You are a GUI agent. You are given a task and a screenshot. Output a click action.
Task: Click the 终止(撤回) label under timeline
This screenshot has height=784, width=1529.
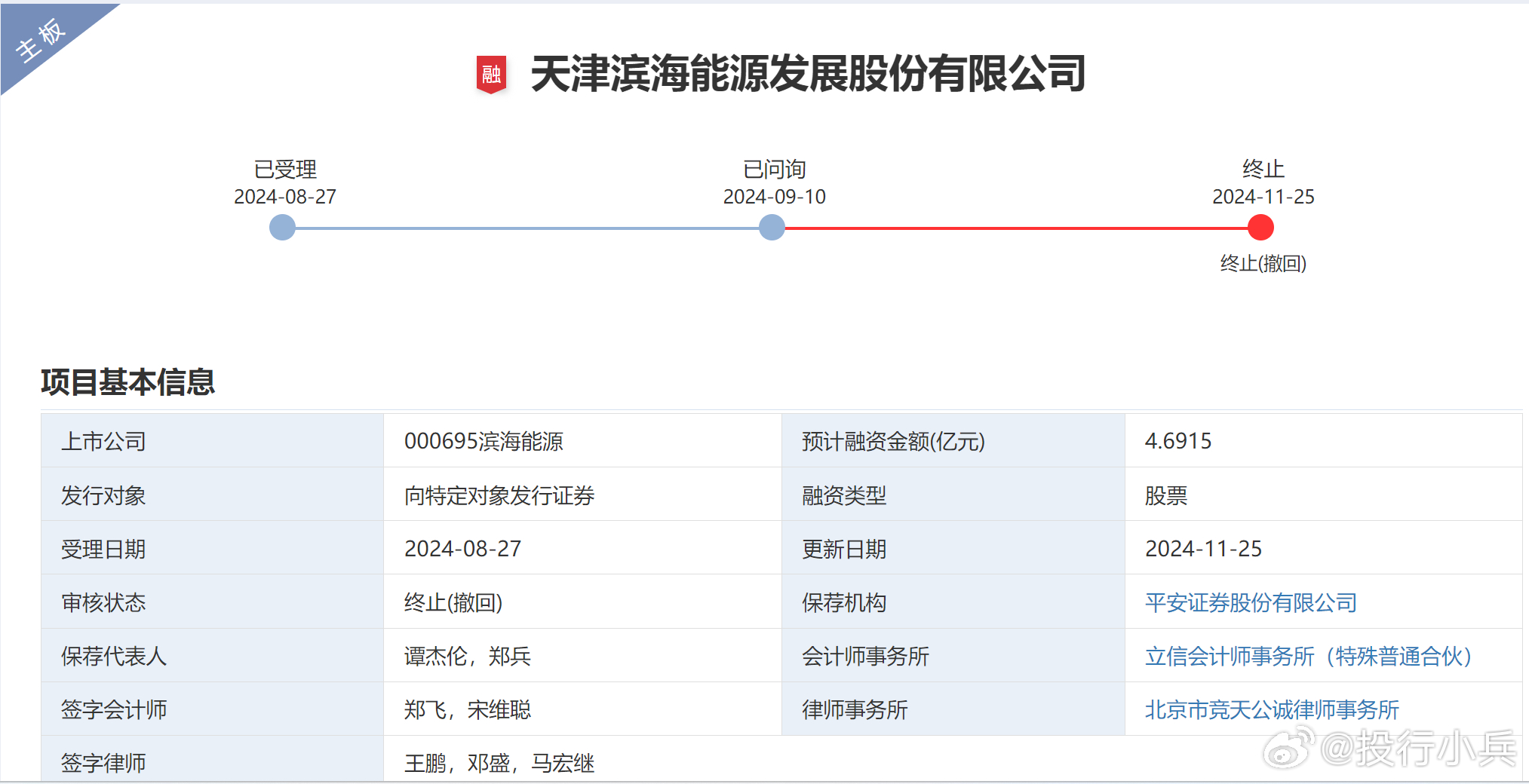pos(1263,263)
